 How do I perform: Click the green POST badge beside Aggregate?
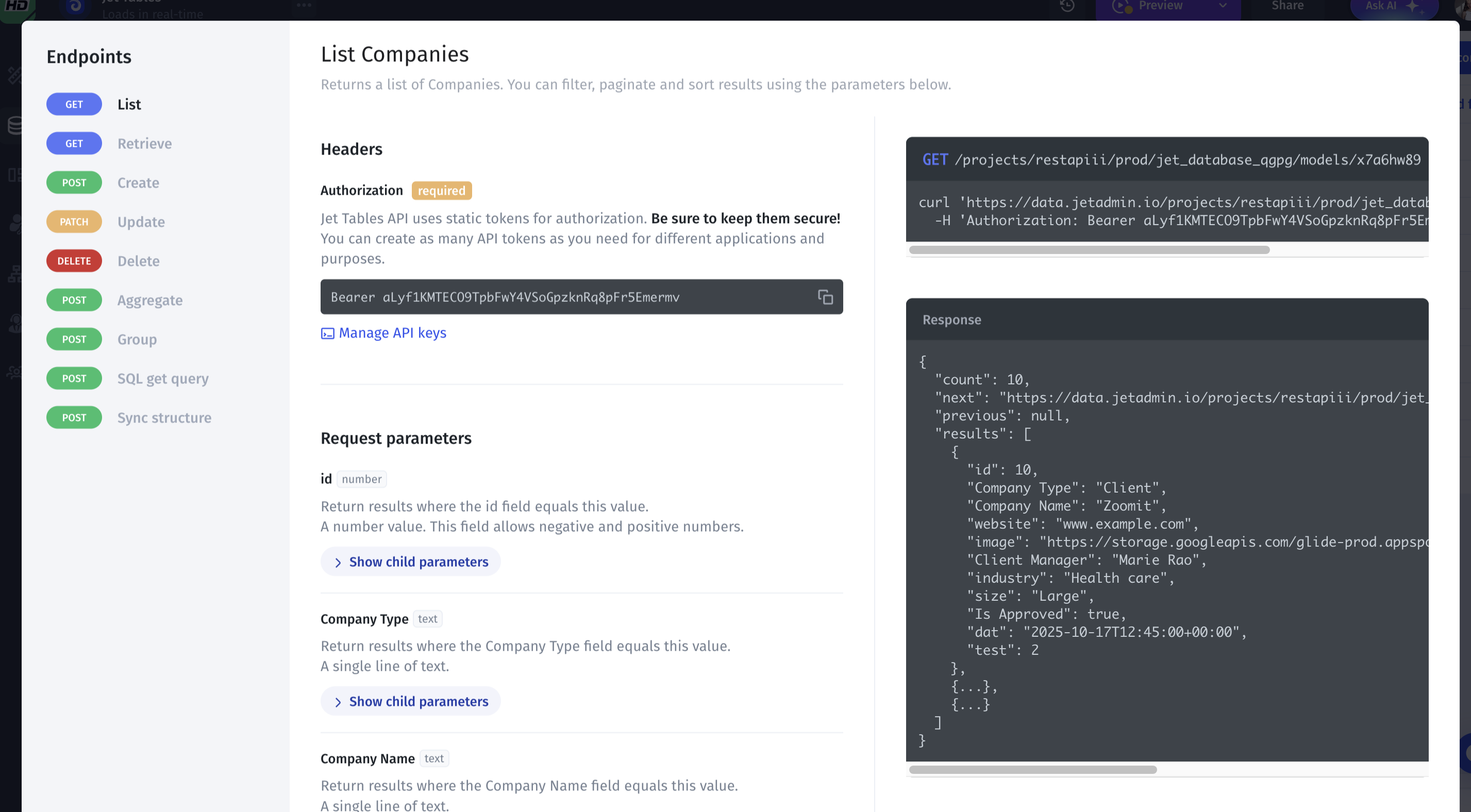tap(74, 300)
